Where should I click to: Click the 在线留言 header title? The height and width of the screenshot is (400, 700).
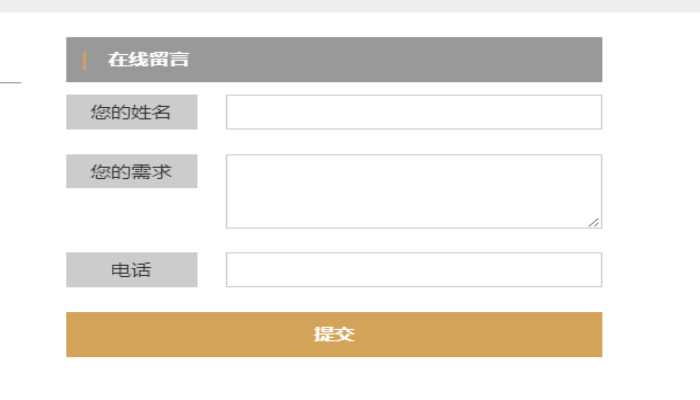[148, 60]
